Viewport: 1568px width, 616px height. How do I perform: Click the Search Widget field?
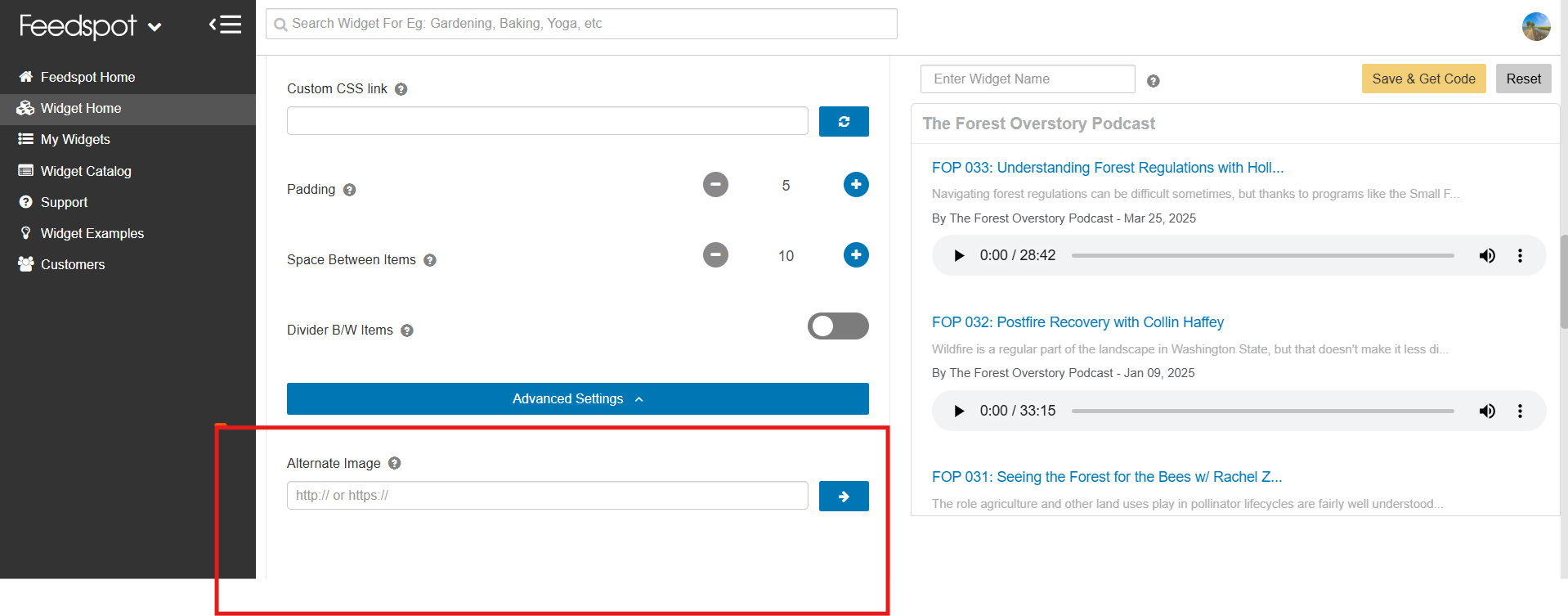coord(581,24)
